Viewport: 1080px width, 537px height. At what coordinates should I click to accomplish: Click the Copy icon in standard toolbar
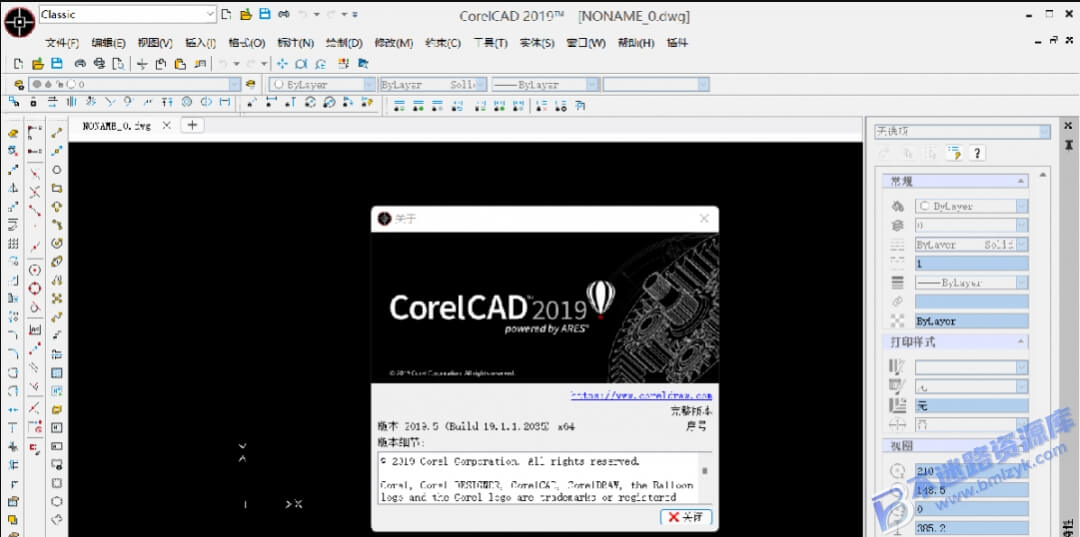click(160, 63)
